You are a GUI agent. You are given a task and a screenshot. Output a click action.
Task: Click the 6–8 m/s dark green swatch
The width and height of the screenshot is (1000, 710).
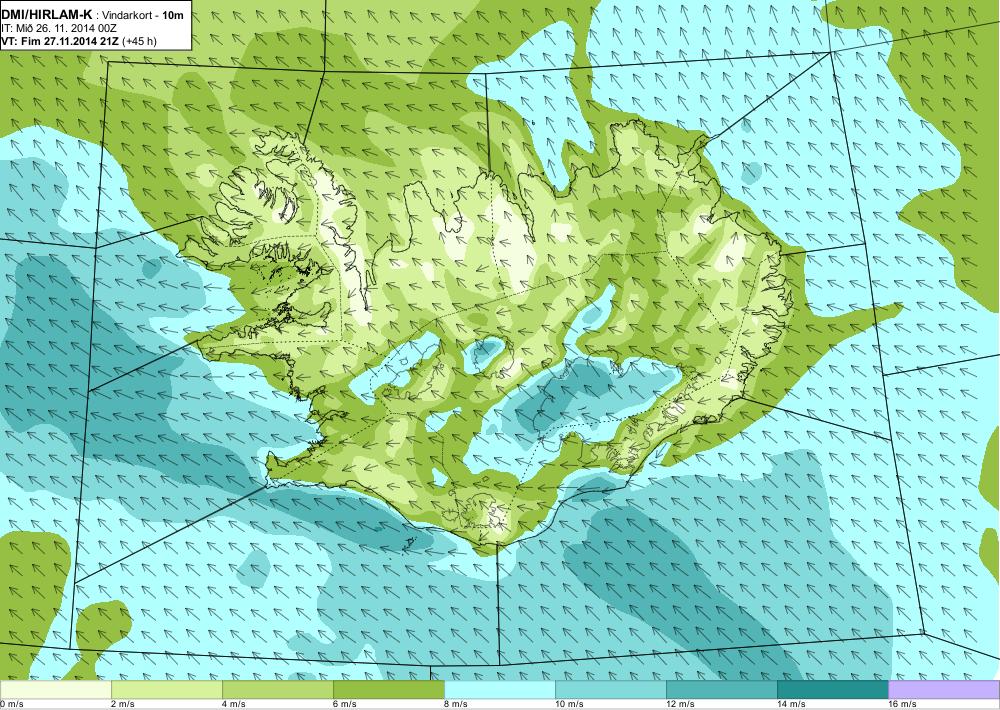tap(389, 690)
